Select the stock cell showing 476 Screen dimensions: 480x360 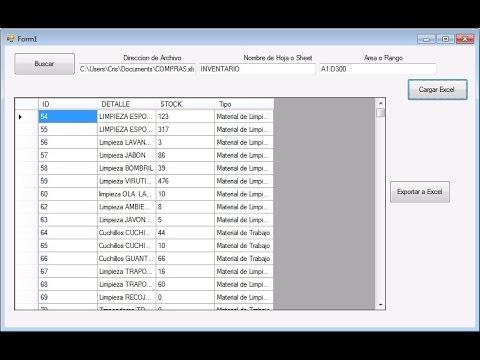pyautogui.click(x=185, y=181)
